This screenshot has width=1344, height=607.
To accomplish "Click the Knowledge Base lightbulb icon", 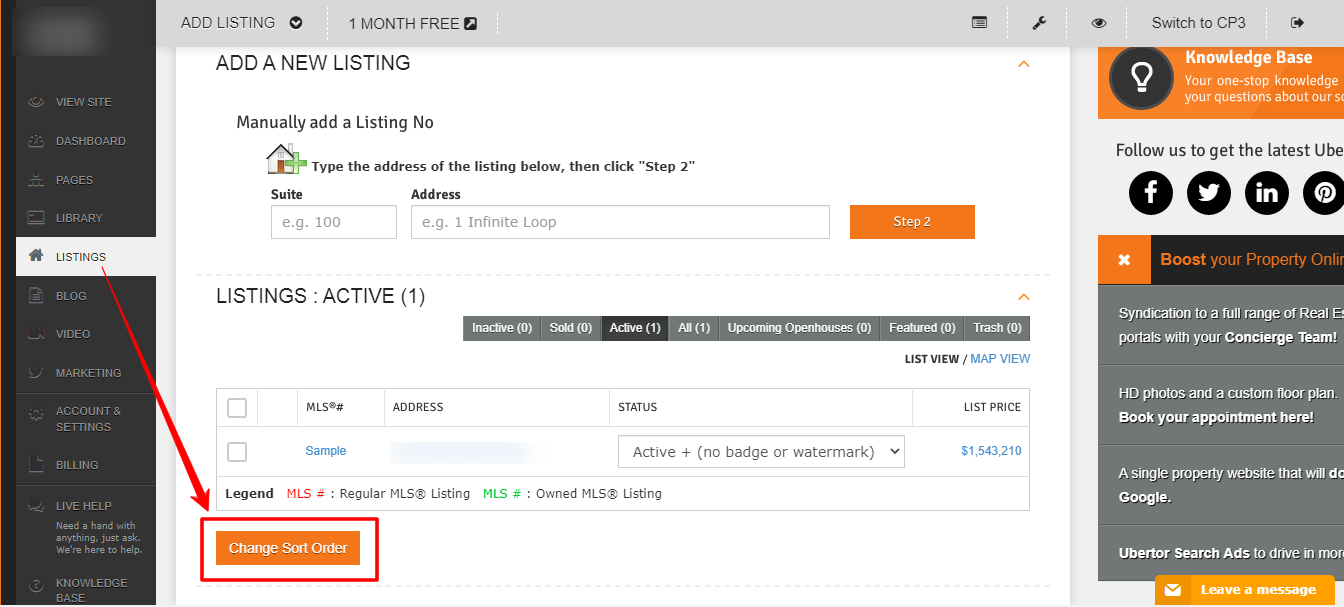I will pos(1141,77).
